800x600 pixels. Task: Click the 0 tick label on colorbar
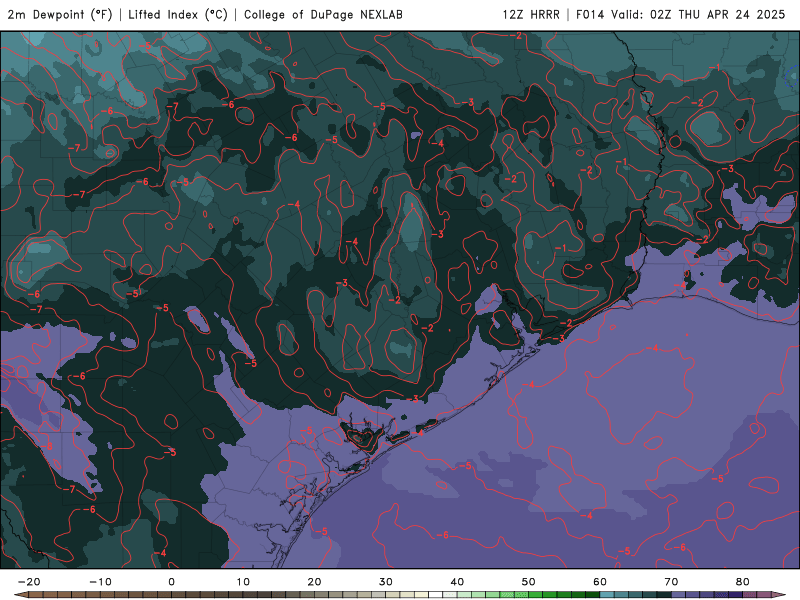pos(171,582)
